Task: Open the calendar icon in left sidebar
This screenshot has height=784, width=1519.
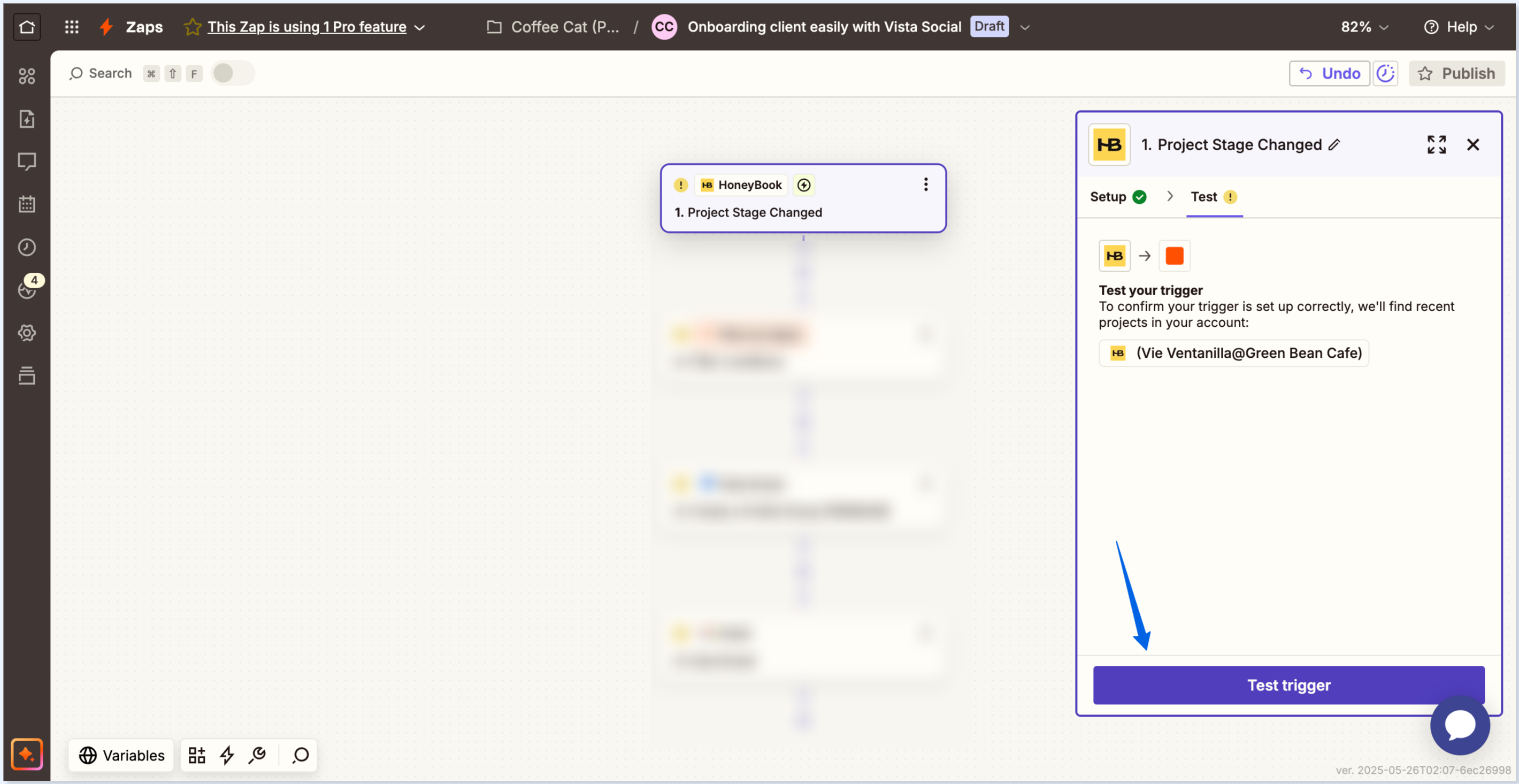Action: [27, 204]
